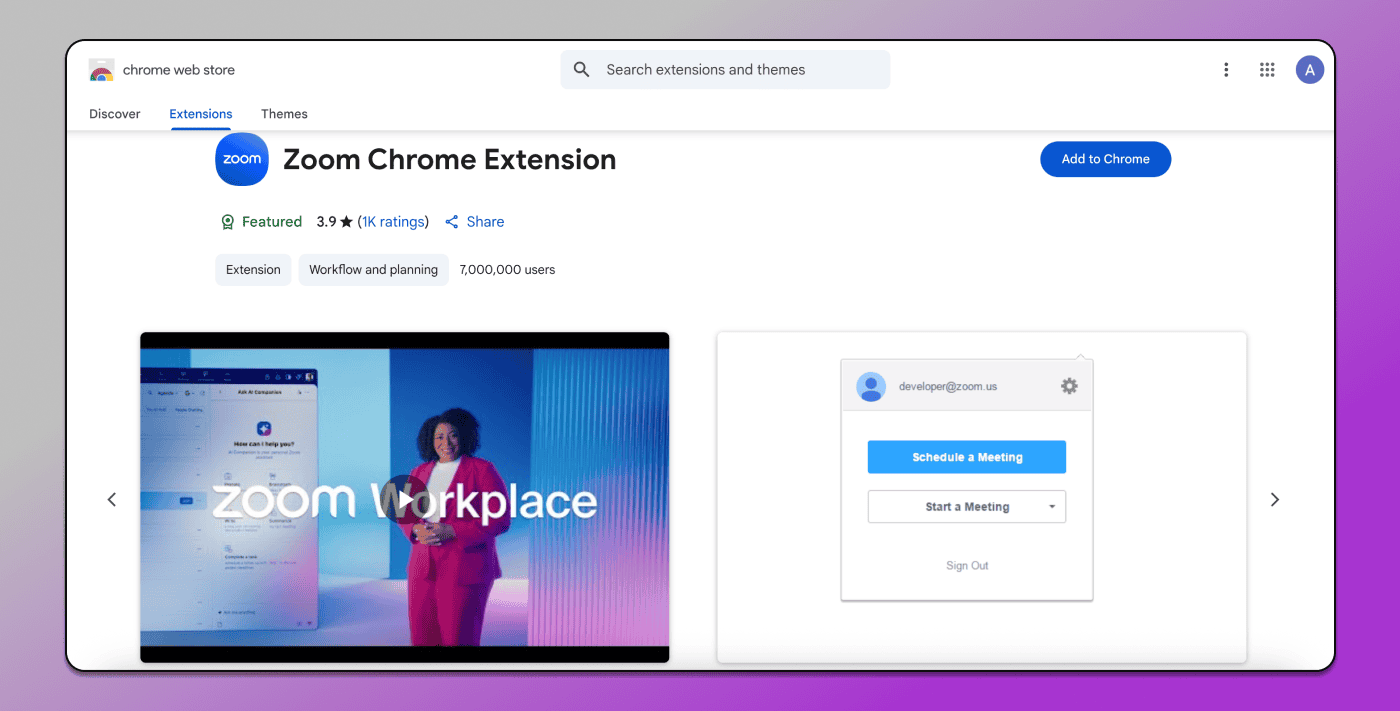Click the Featured badge icon
1400x711 pixels.
point(227,222)
